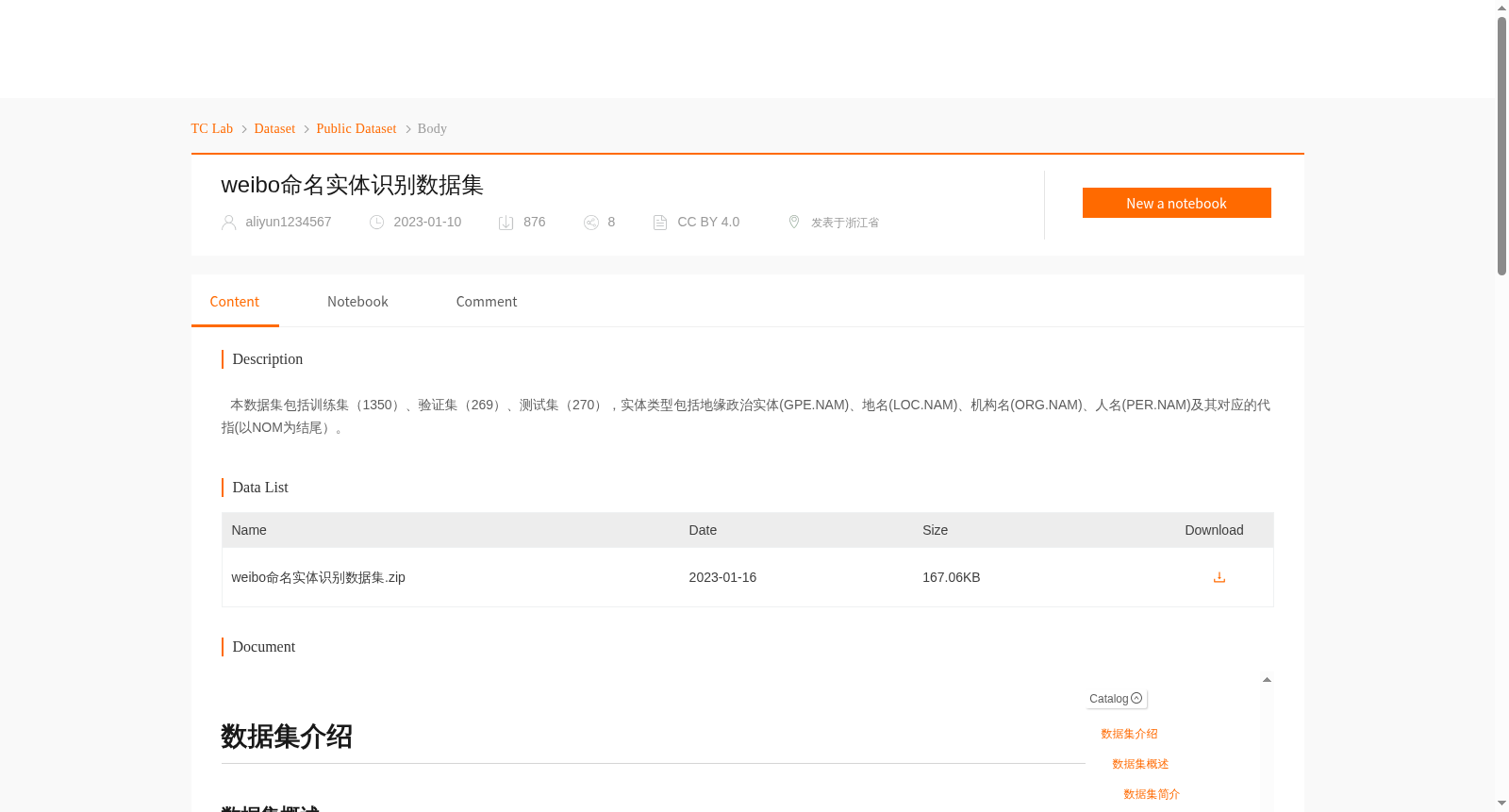The width and height of the screenshot is (1509, 812).
Task: Download weibo命名实体识别数据集.zip file icon
Action: [x=1219, y=577]
